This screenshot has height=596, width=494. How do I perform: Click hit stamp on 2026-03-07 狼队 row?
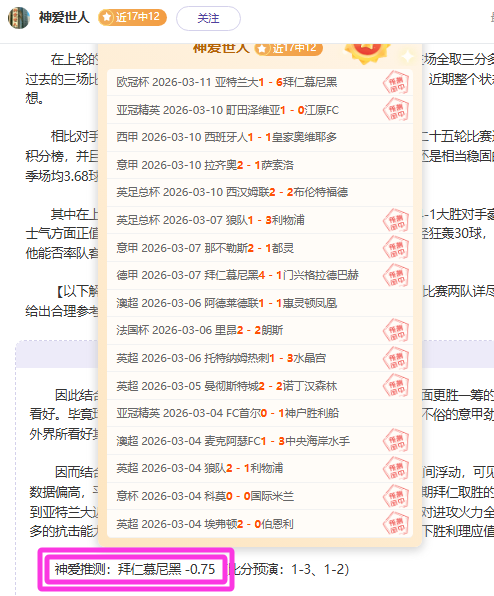(396, 220)
